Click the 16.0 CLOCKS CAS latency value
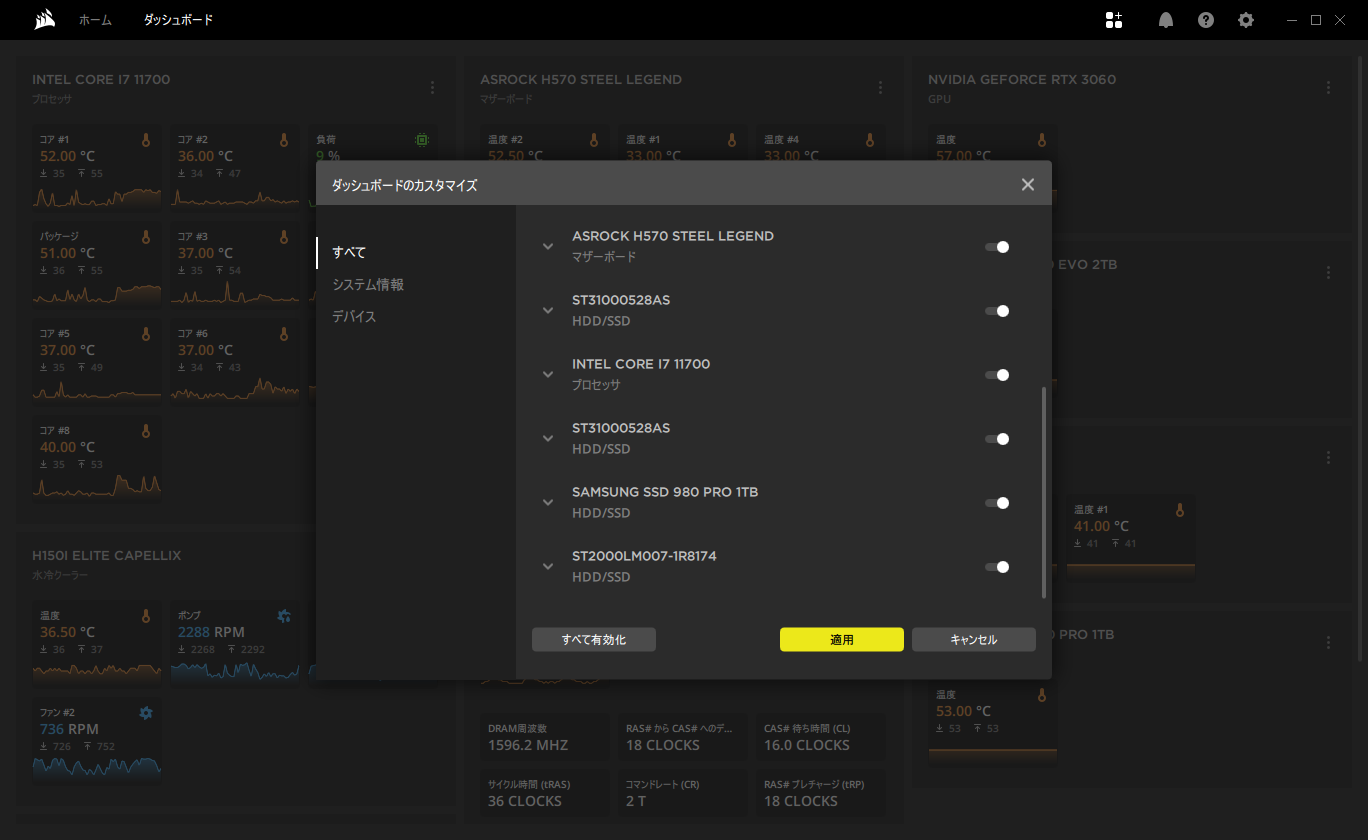This screenshot has width=1368, height=840. coord(807,745)
